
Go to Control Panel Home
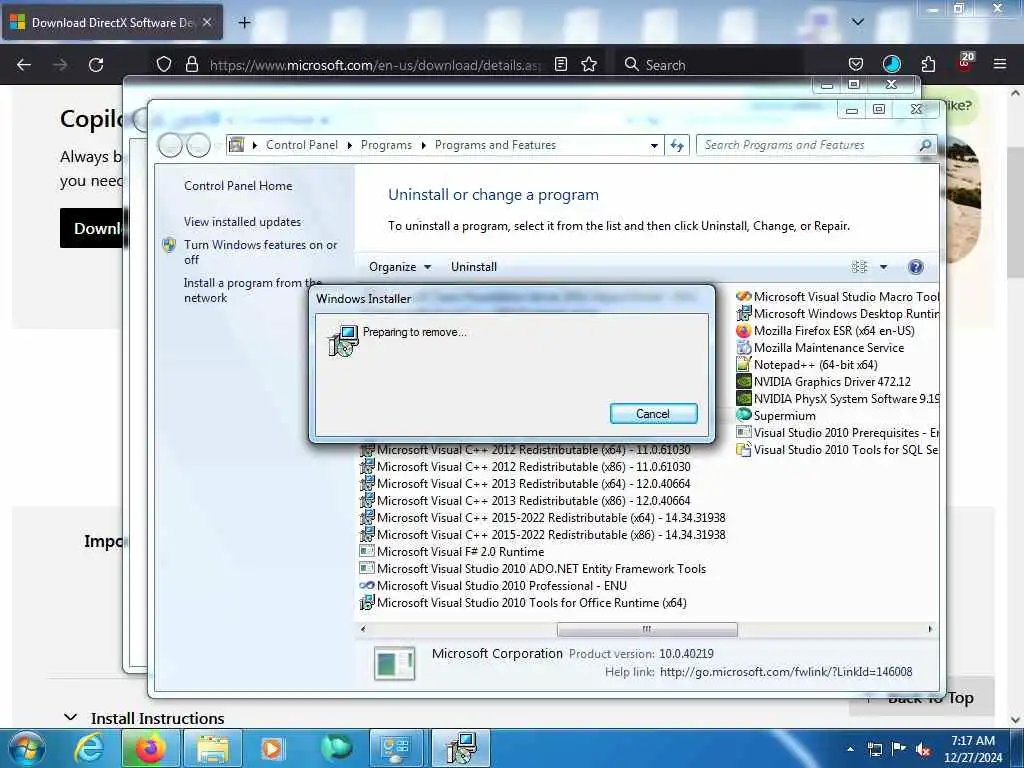pyautogui.click(x=238, y=185)
